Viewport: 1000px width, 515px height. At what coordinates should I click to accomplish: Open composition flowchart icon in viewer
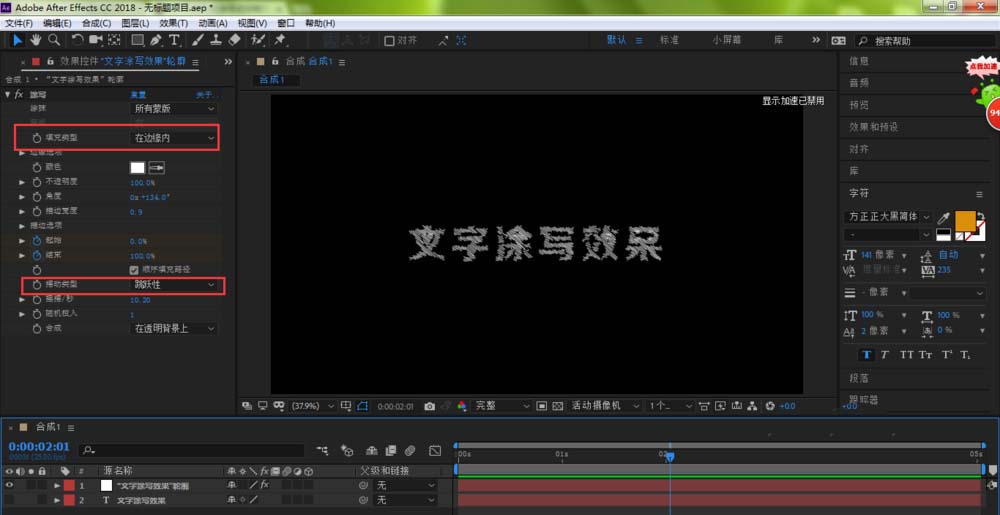[752, 406]
